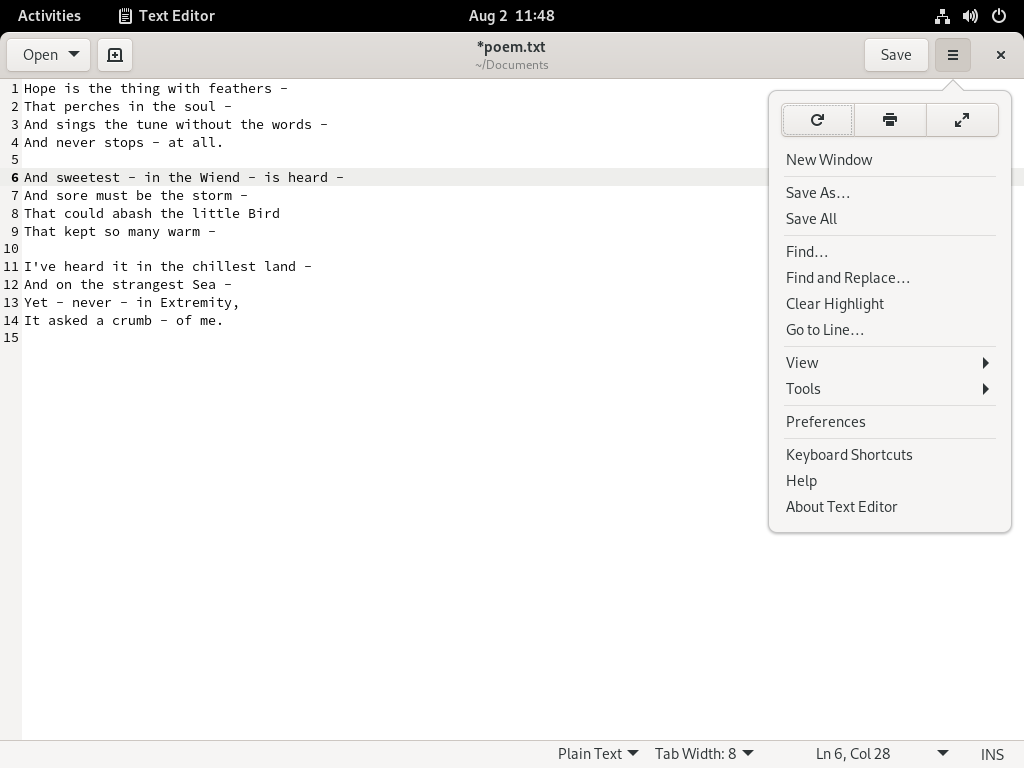Click the line "That kept so many warm"
Image resolution: width=1024 pixels, height=768 pixels.
[x=120, y=231]
